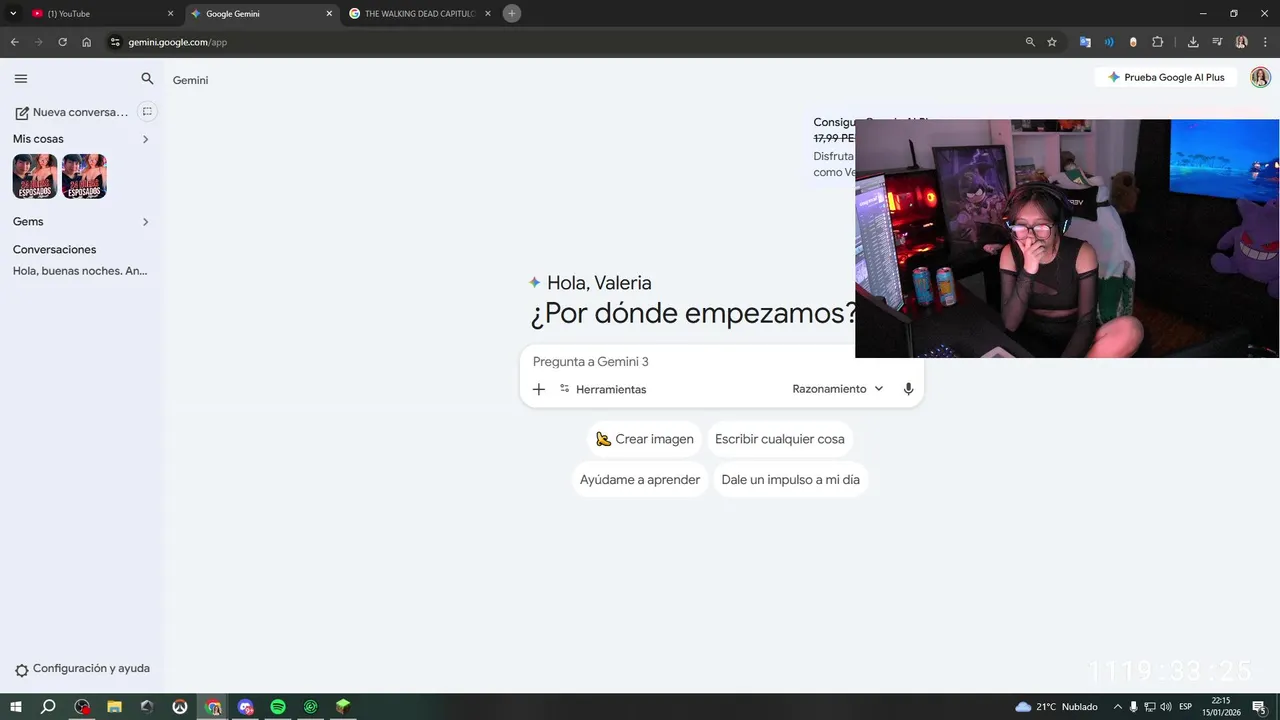The image size is (1280, 720).
Task: Open the Chrome profile avatar in the toolbar
Action: tap(1241, 42)
